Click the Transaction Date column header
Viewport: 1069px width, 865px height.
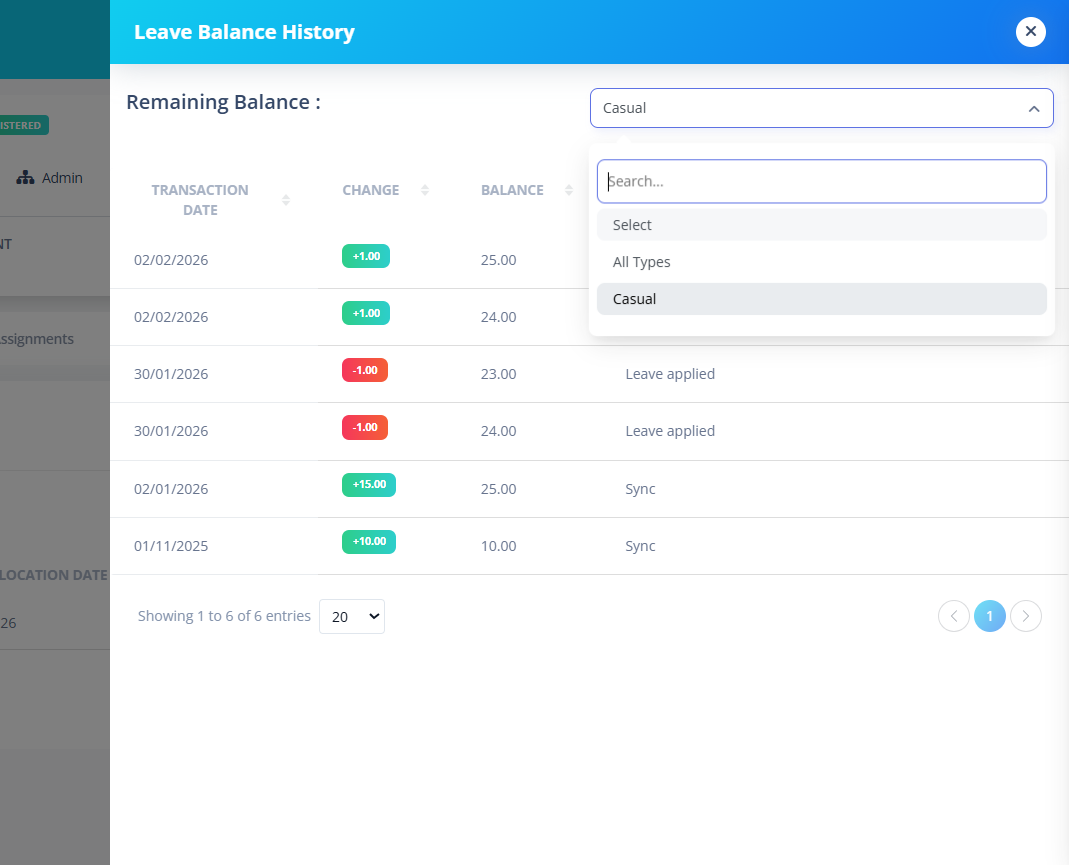200,200
